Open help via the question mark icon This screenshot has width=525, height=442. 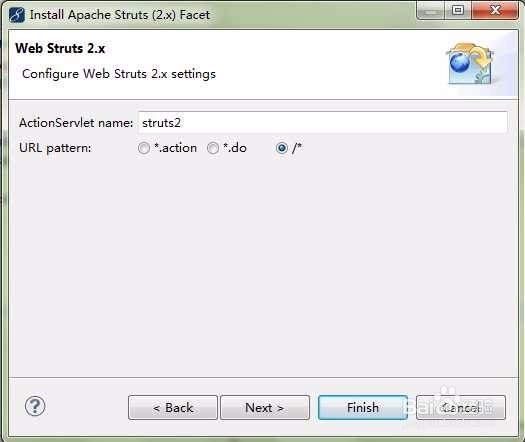35,406
